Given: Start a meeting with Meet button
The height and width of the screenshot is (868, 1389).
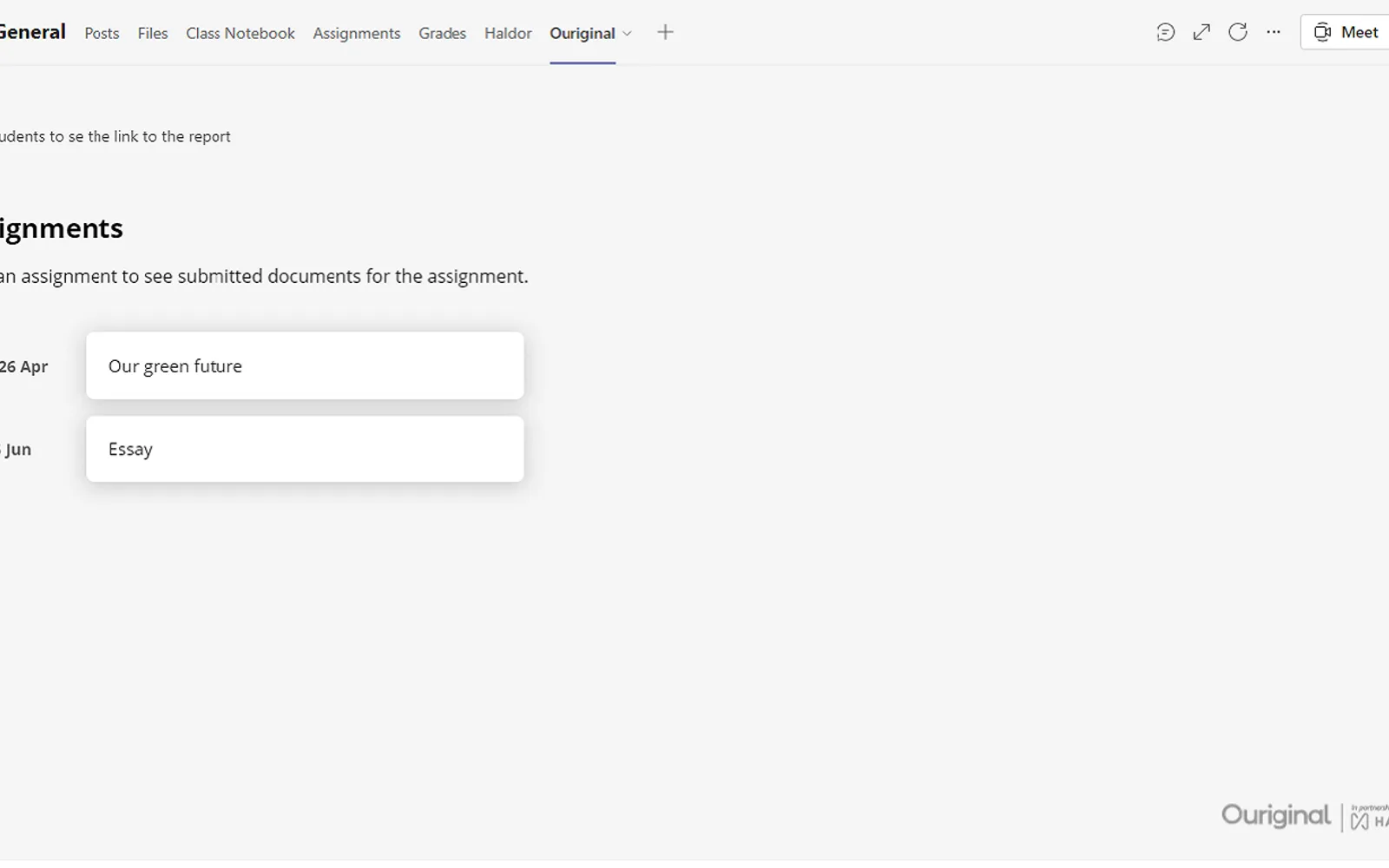Looking at the screenshot, I should coord(1346,32).
